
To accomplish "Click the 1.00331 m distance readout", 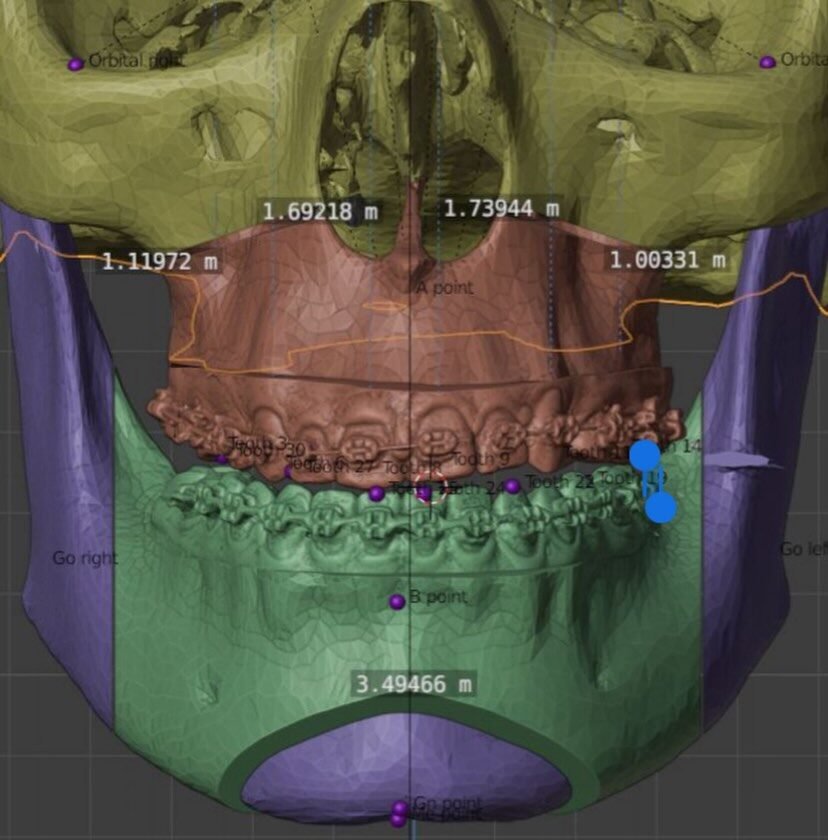I will point(667,259).
